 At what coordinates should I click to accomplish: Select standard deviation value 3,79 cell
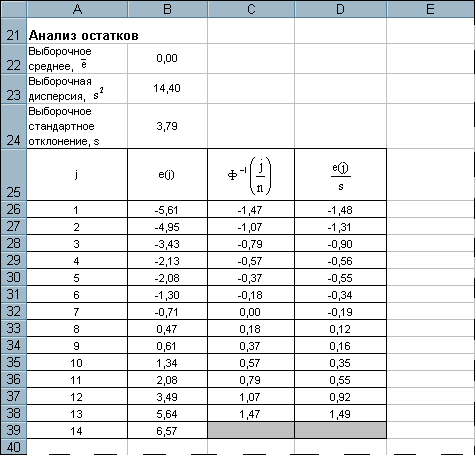167,126
